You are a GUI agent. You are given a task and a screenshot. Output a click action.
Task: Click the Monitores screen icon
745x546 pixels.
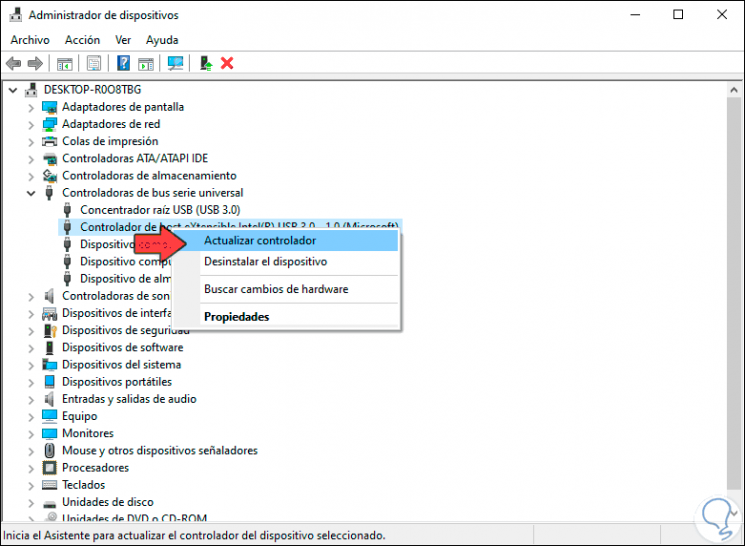(x=49, y=433)
